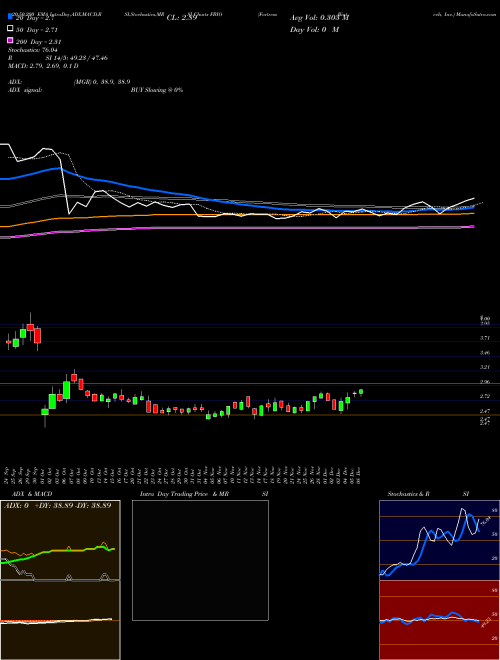This screenshot has height=660, width=500.
Task: Click the 'Intra Day Trading Price & MR' title
Action: tap(184, 494)
